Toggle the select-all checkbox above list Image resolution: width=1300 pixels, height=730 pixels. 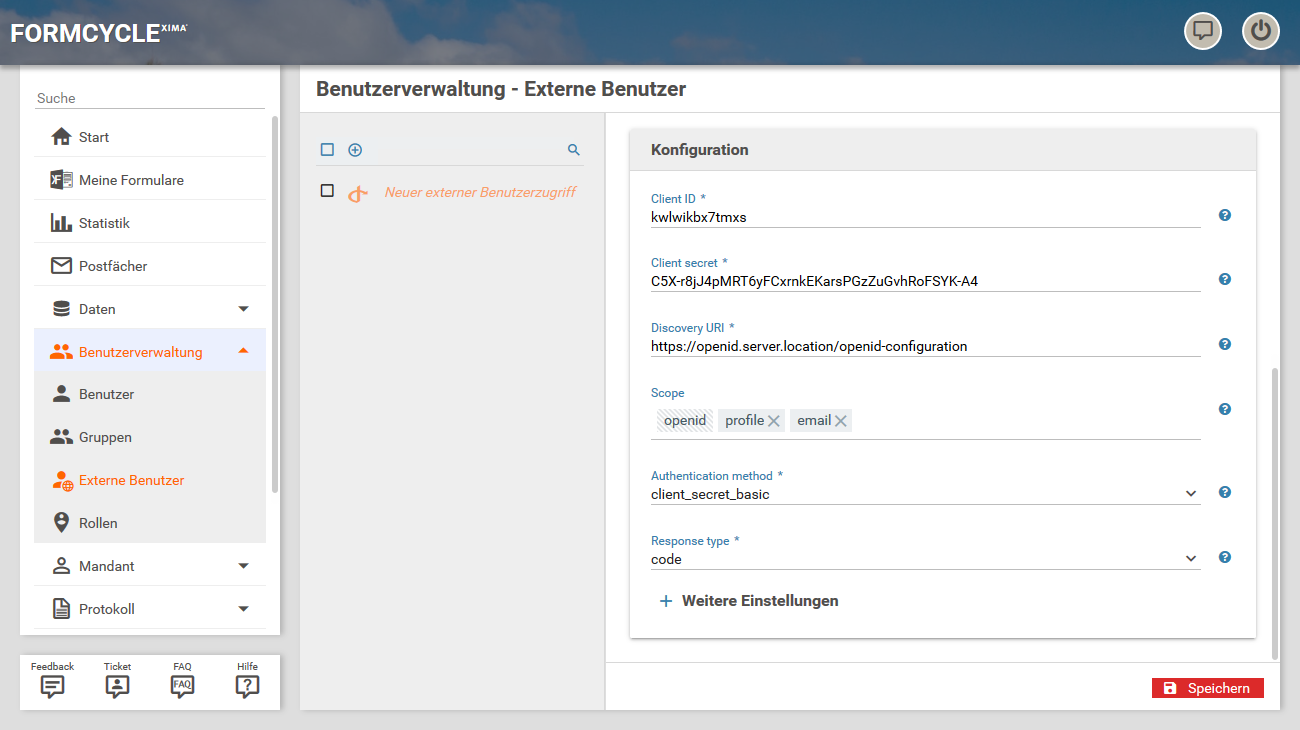[x=327, y=150]
